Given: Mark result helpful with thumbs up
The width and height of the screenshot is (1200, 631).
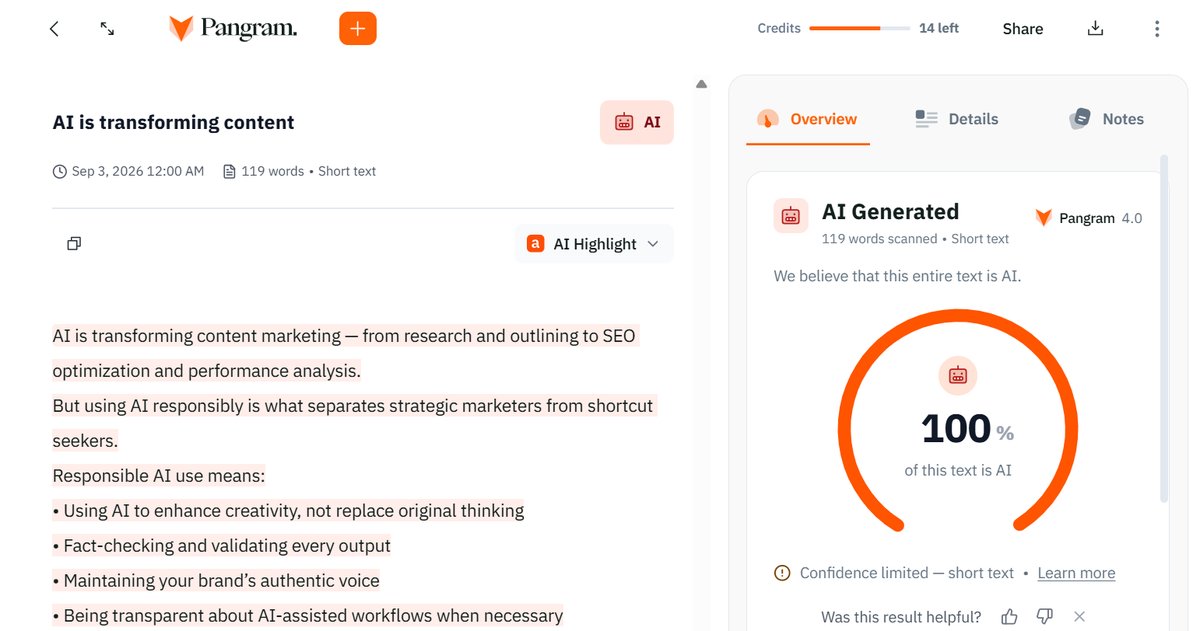Looking at the screenshot, I should 1009,617.
